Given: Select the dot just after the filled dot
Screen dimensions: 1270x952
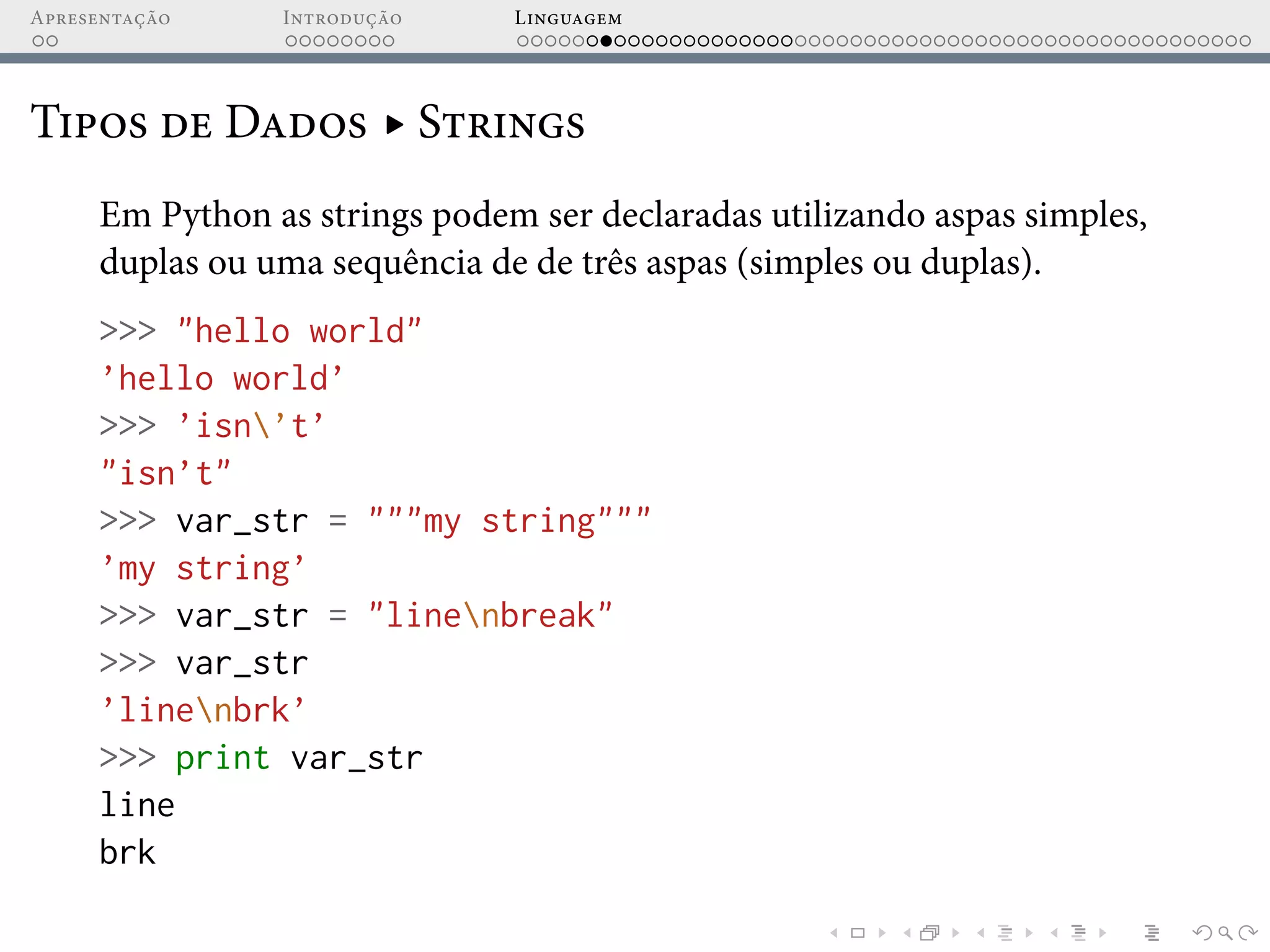Looking at the screenshot, I should point(620,41).
